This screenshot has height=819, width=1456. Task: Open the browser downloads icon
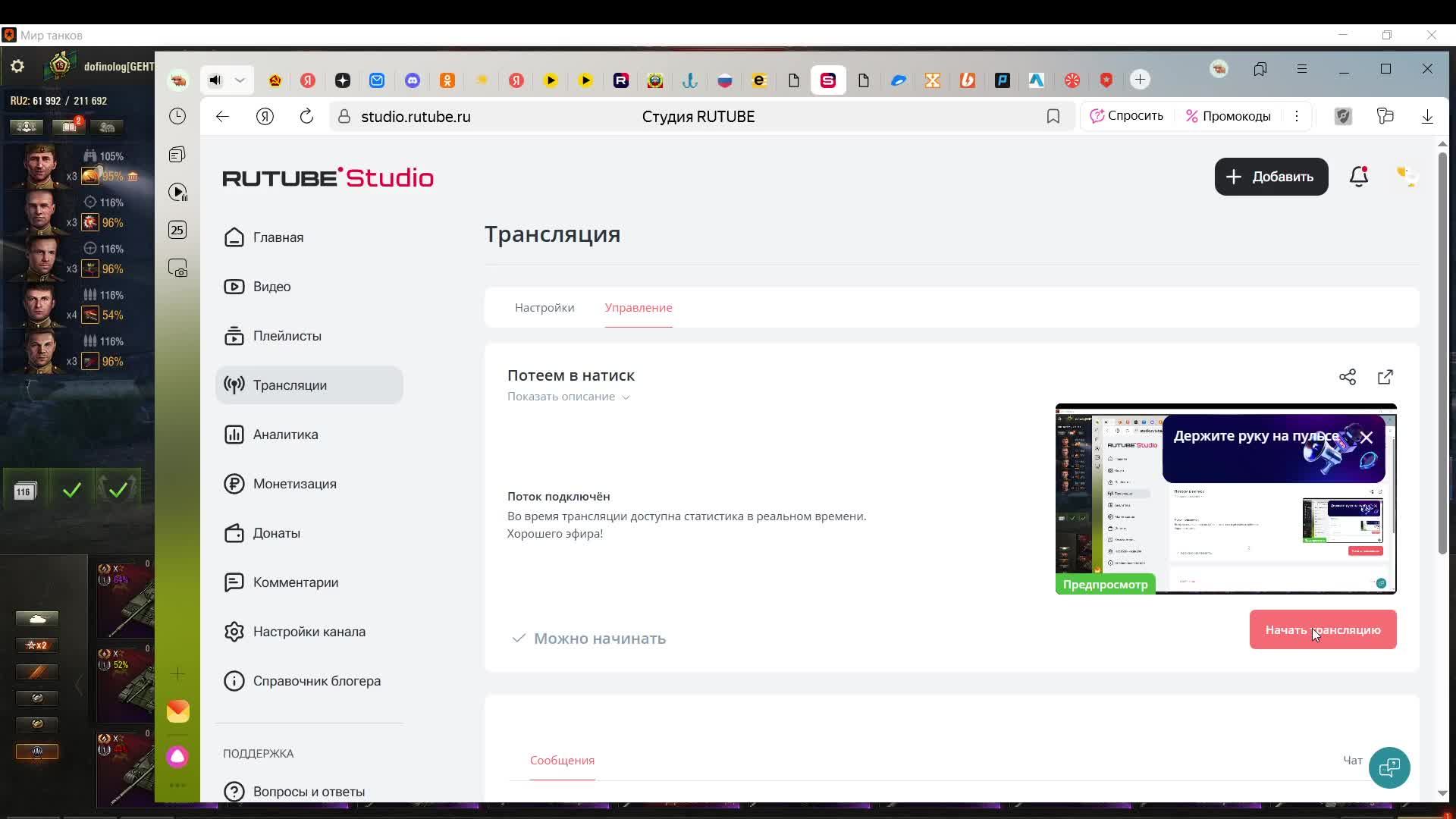[1427, 116]
